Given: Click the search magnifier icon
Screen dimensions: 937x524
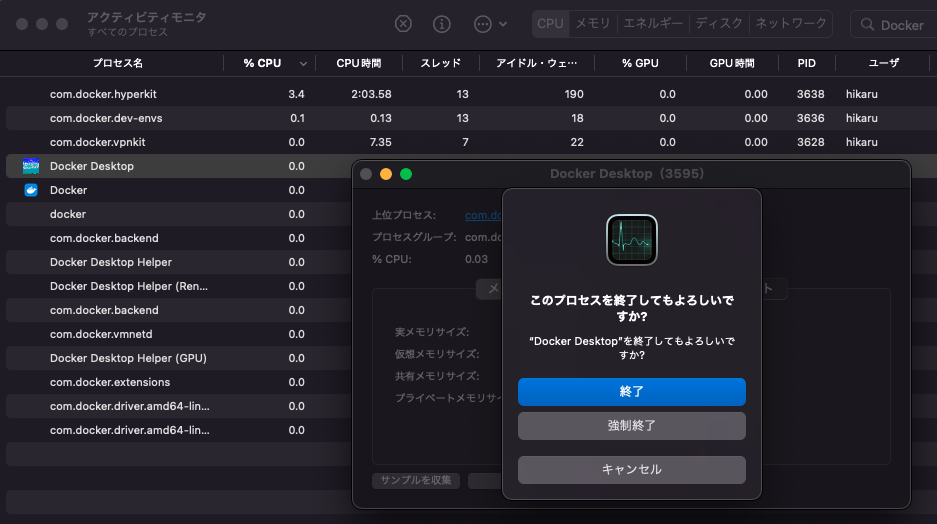Looking at the screenshot, I should (867, 24).
